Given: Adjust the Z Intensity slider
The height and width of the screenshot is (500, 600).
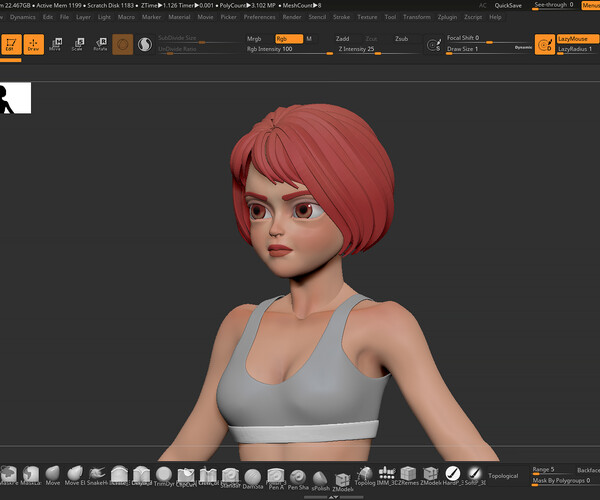Looking at the screenshot, I should coord(378,50).
